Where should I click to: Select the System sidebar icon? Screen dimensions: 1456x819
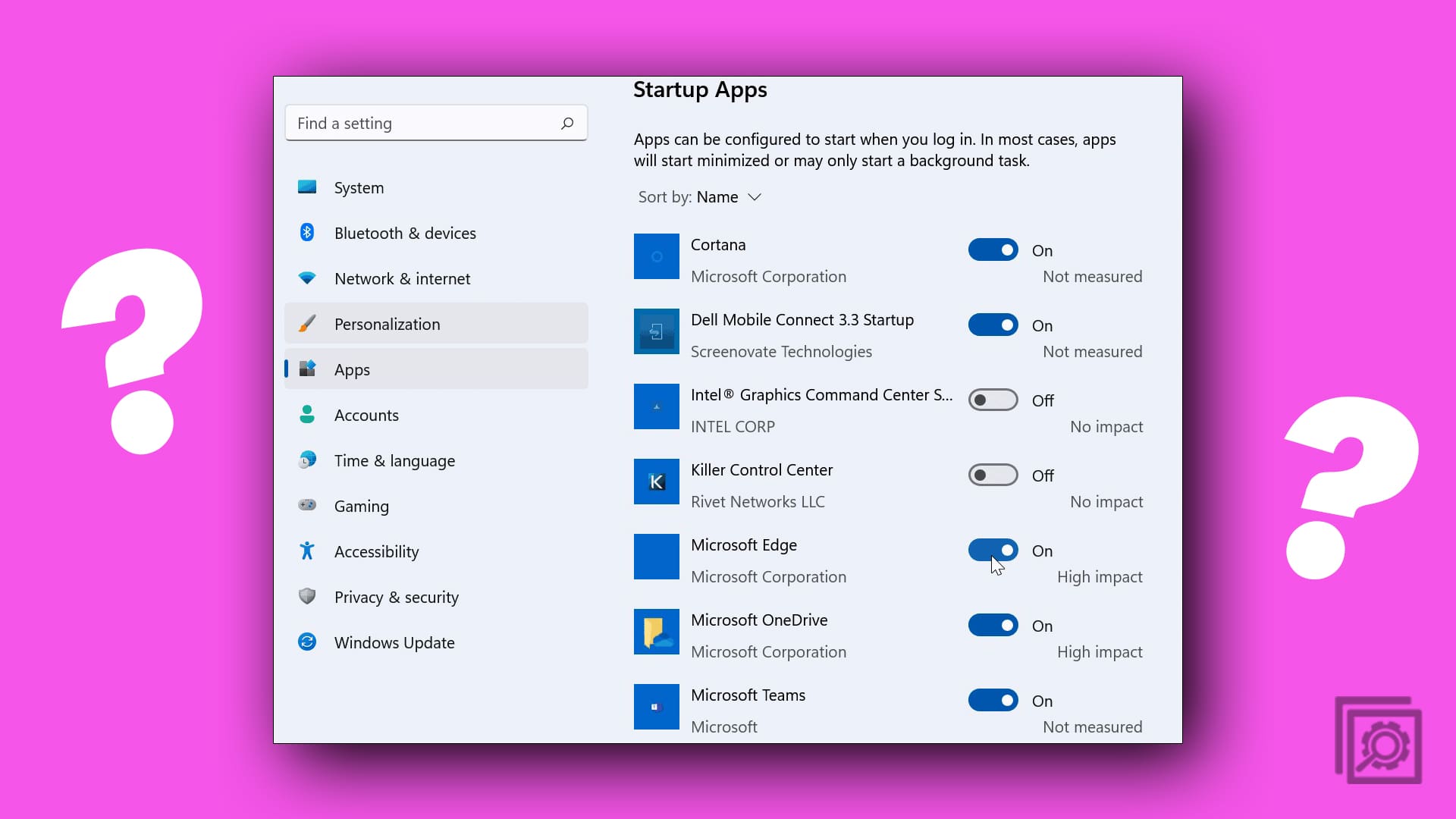tap(307, 187)
